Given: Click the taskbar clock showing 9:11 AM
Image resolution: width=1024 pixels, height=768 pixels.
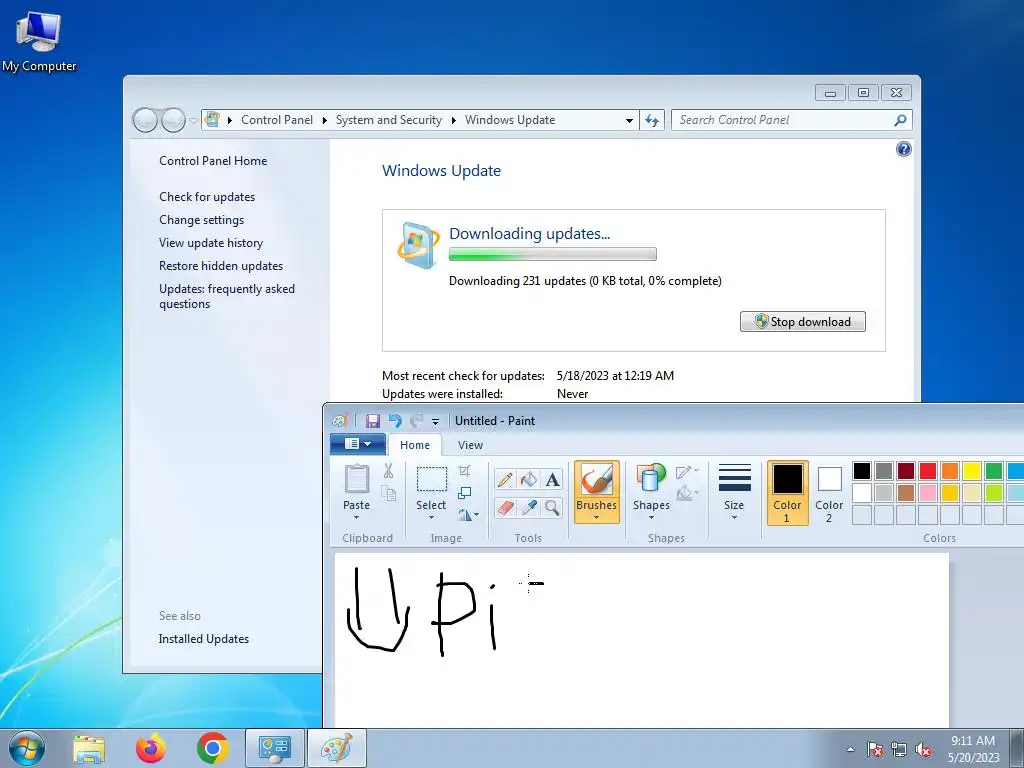Looking at the screenshot, I should click(x=973, y=749).
